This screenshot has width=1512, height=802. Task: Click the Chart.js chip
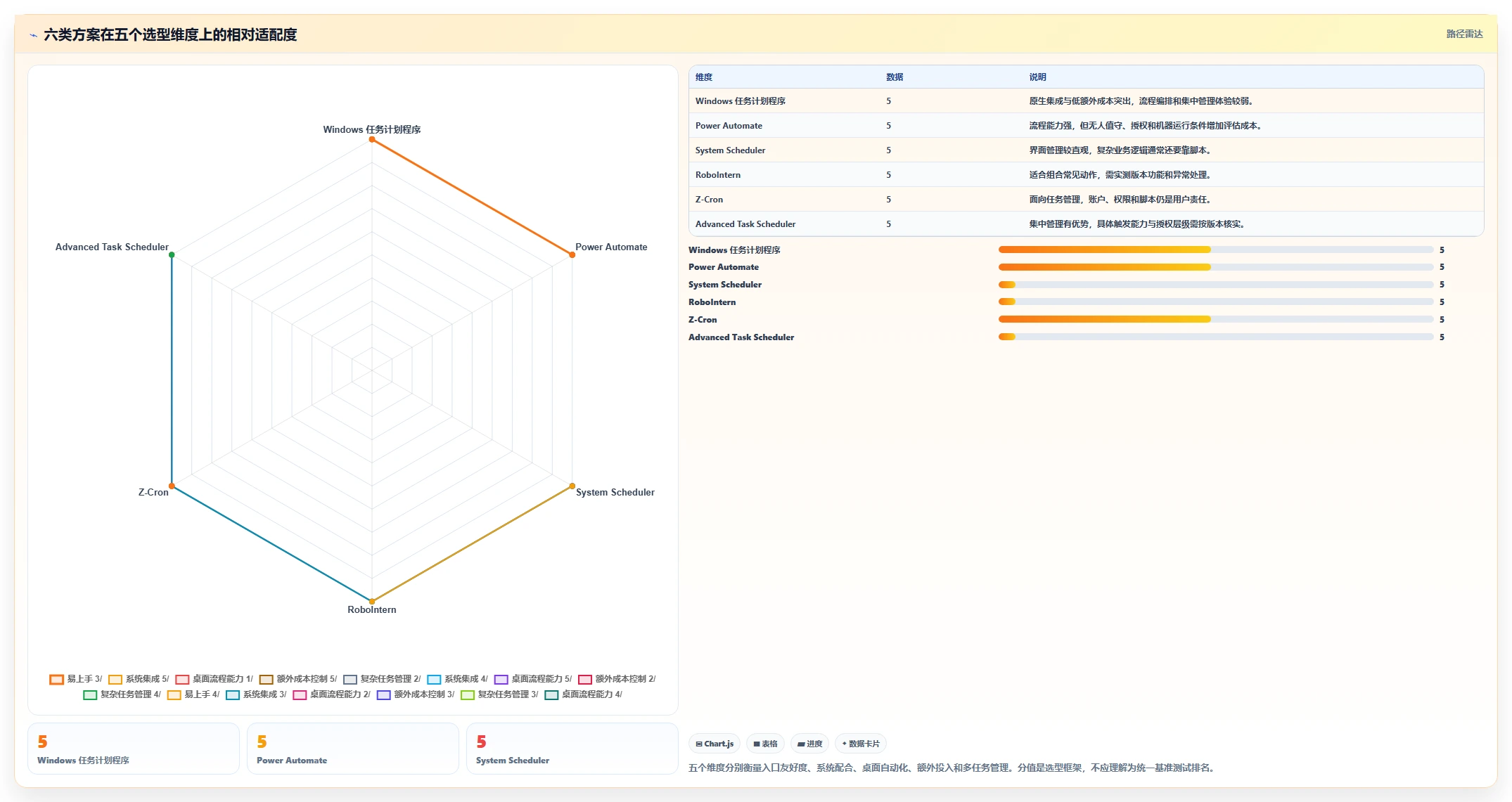pos(715,744)
